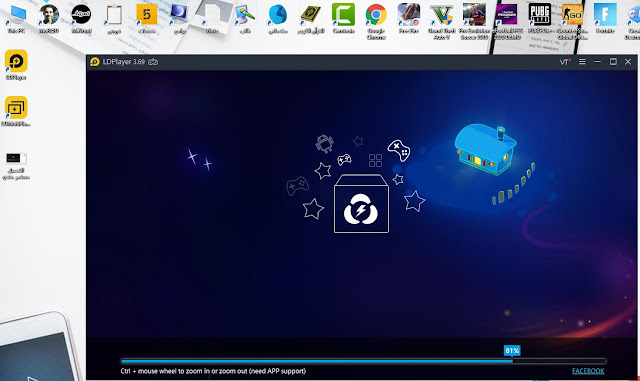Maximize the LDPlayer window

(x=613, y=62)
